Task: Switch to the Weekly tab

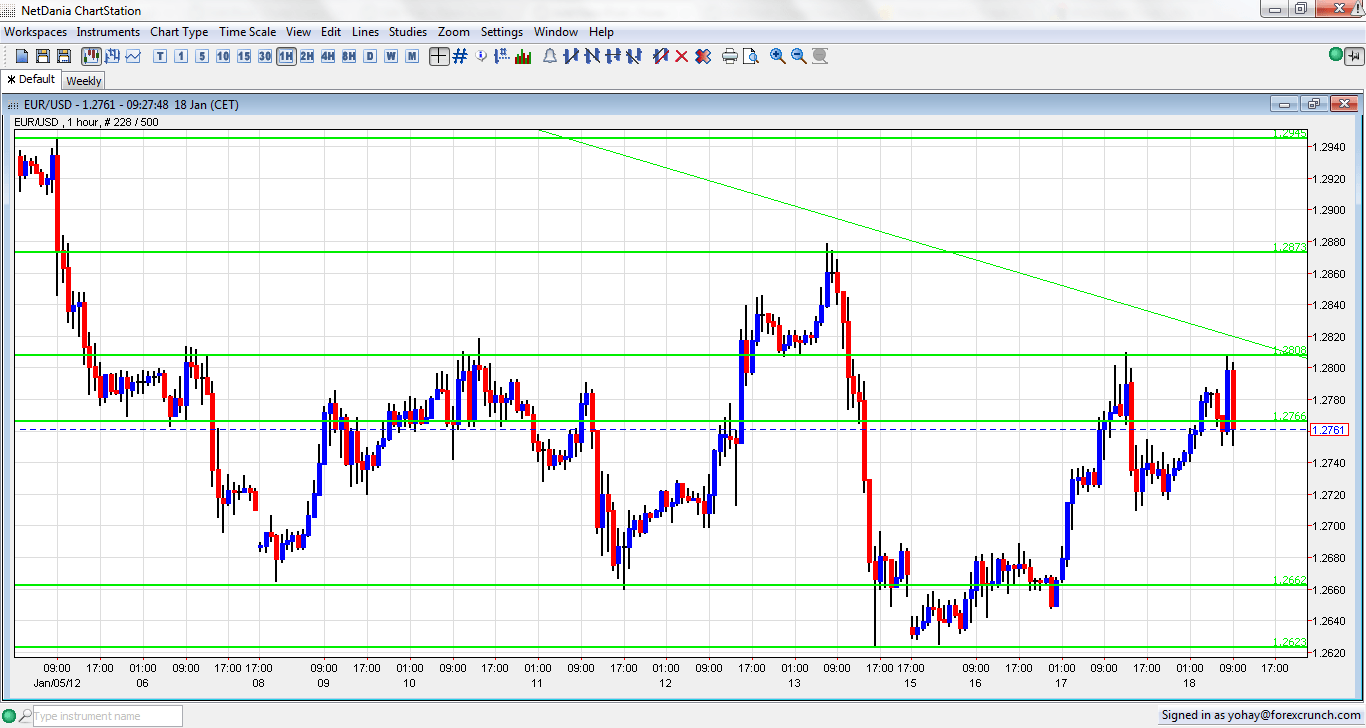Action: 84,81
